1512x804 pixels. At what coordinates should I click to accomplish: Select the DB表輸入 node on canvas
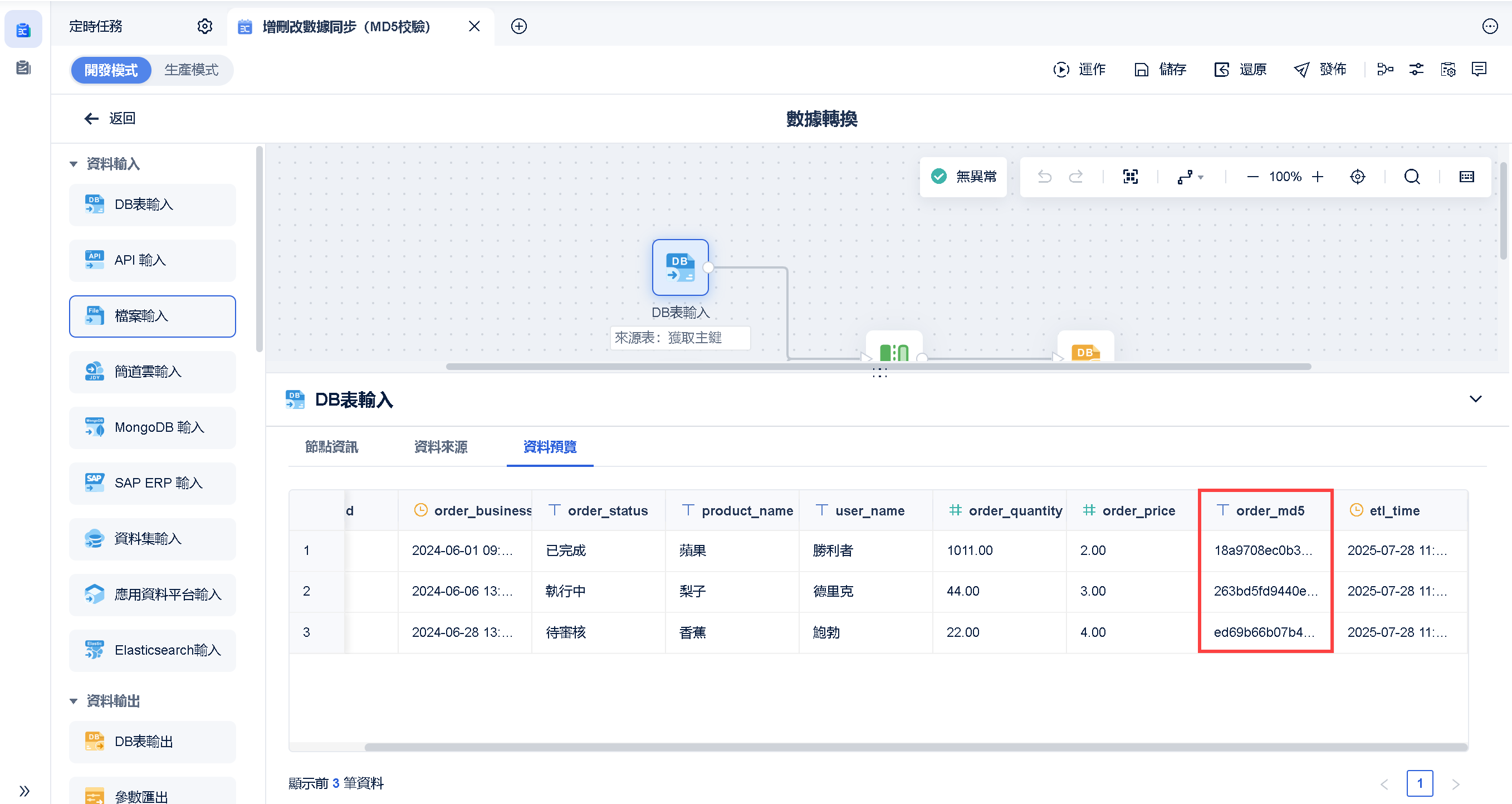pos(679,267)
